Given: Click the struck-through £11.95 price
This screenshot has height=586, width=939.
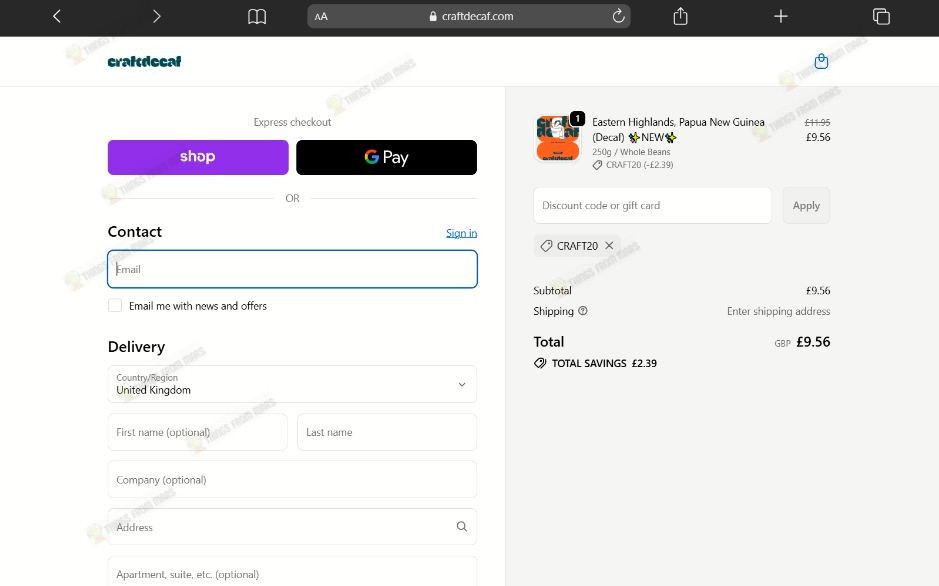Looking at the screenshot, I should coord(817,122).
